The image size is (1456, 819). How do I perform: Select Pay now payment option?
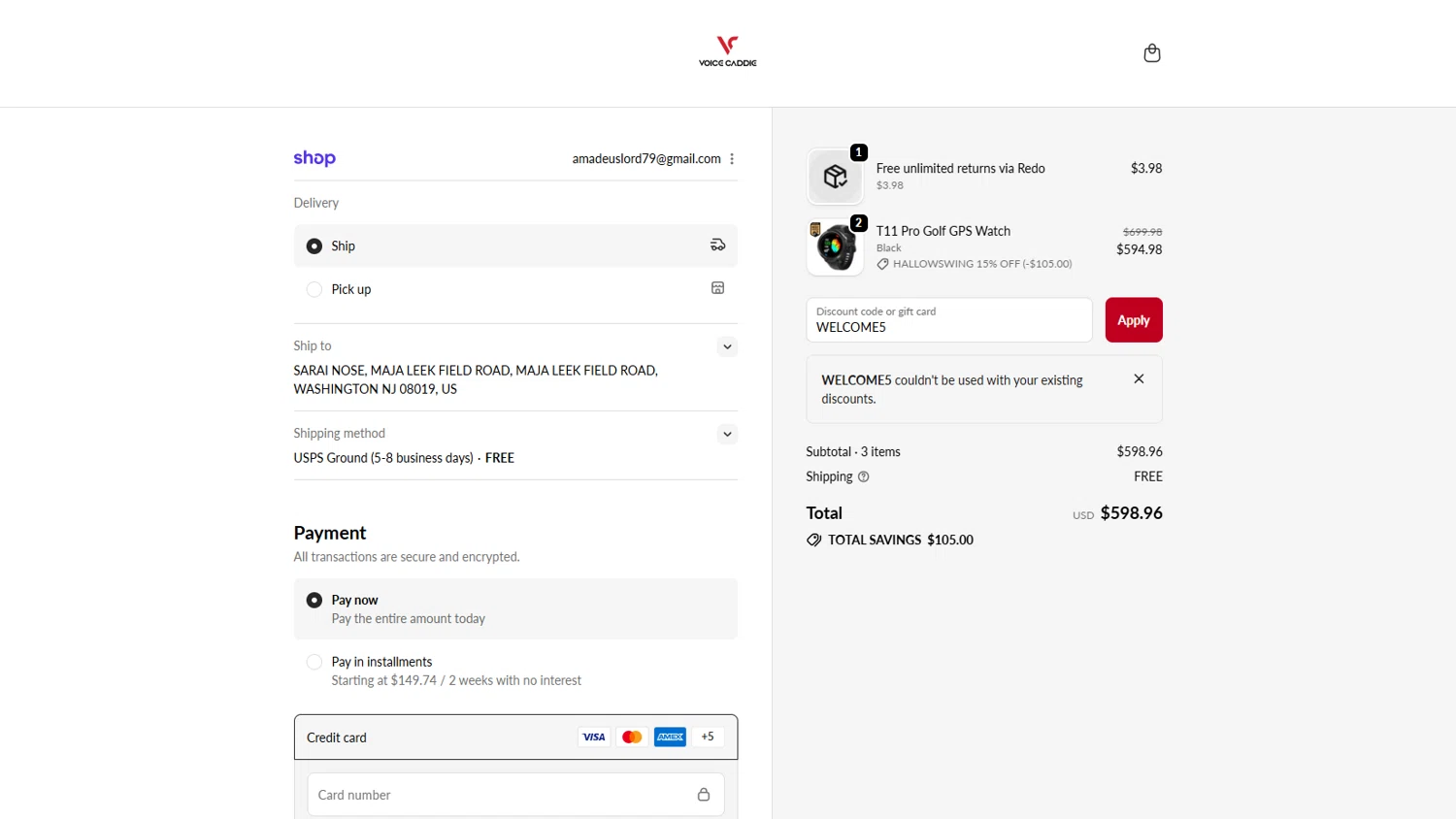[x=515, y=609]
